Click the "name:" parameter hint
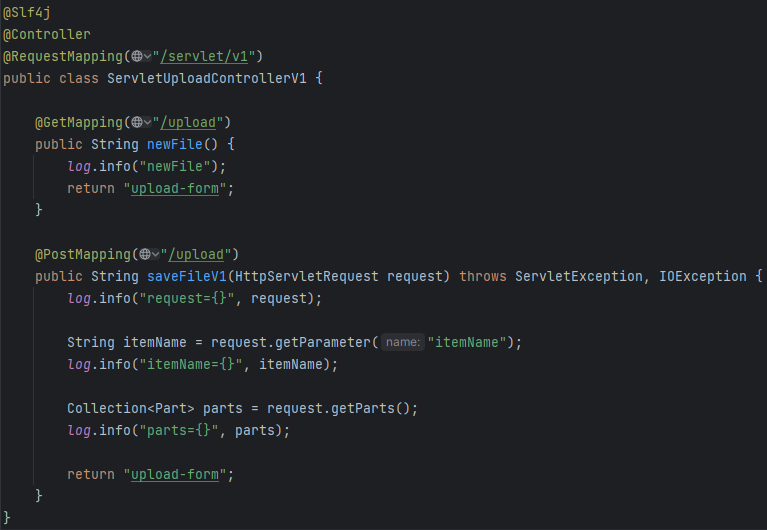The width and height of the screenshot is (767, 530). click(x=403, y=342)
